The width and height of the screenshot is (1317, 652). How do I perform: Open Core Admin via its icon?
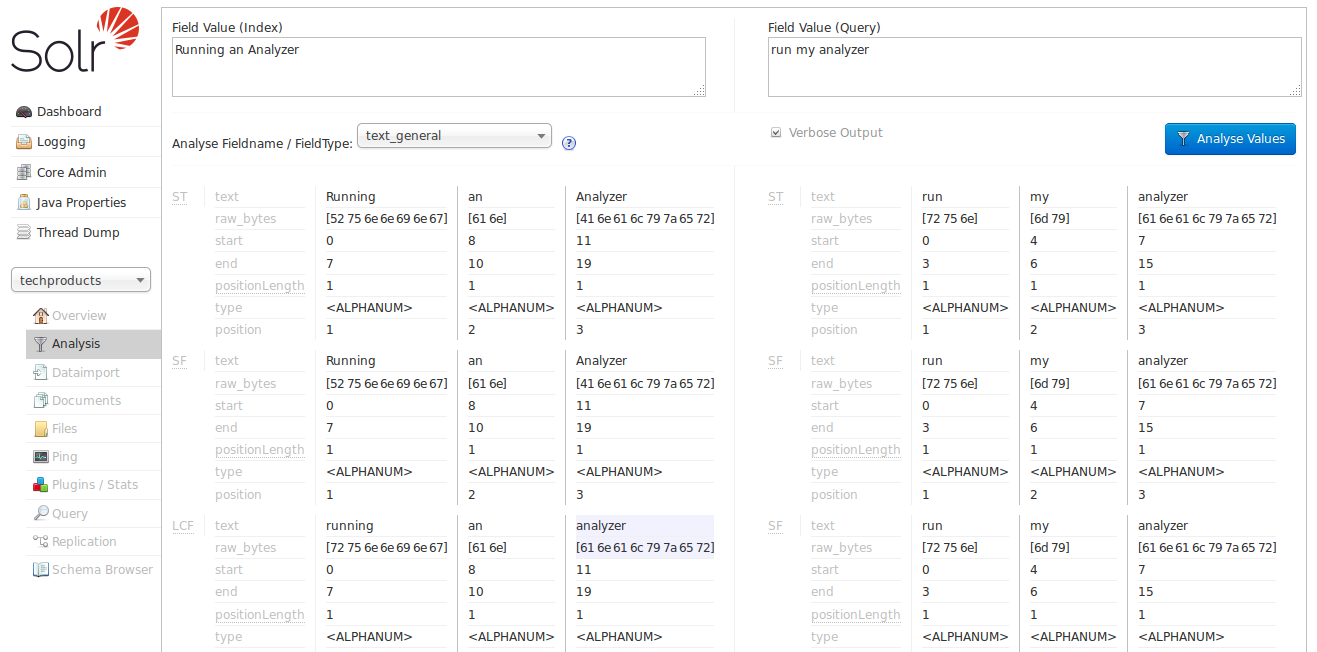click(x=24, y=172)
